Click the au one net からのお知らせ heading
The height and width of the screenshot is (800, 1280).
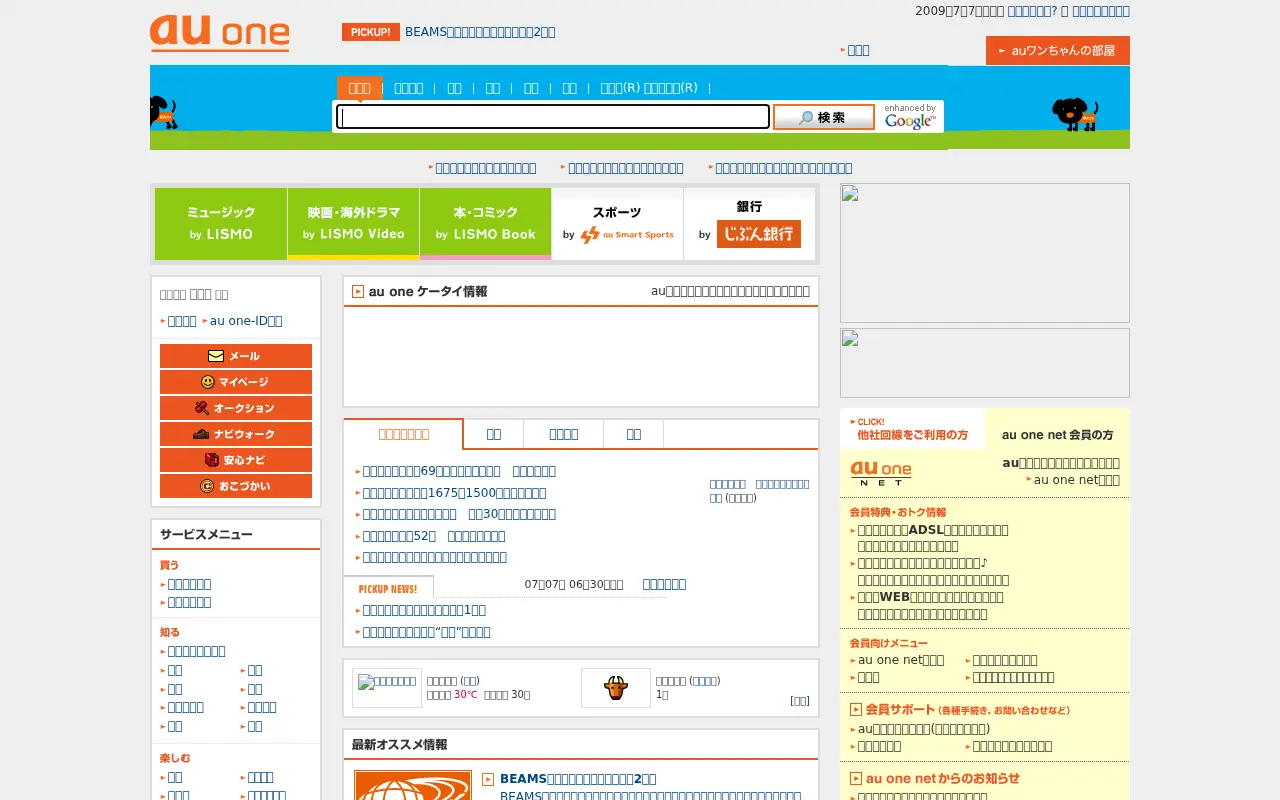pyautogui.click(x=942, y=778)
